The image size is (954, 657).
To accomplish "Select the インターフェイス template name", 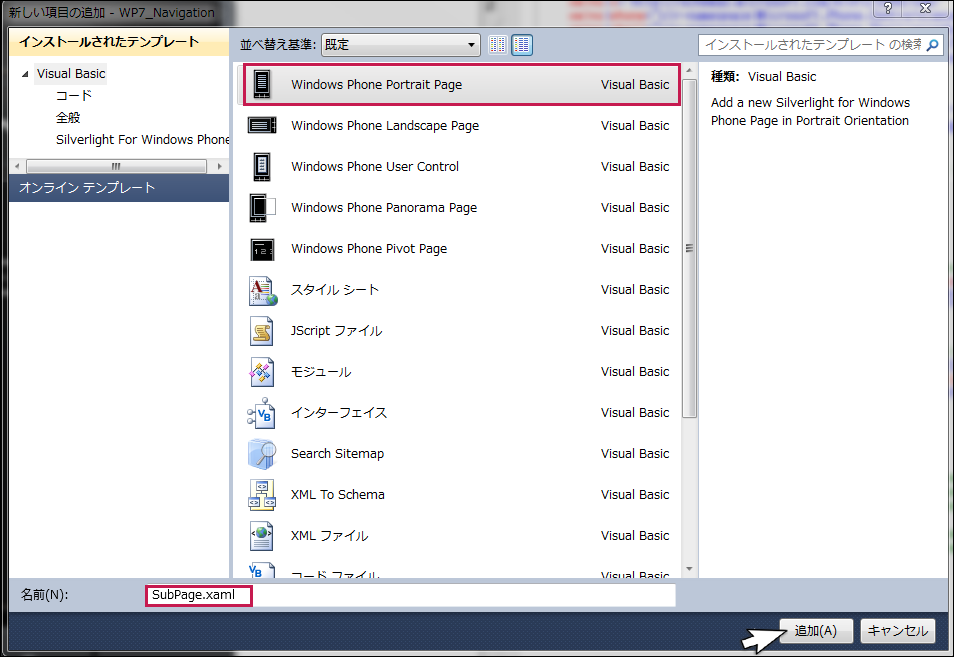I will [339, 412].
